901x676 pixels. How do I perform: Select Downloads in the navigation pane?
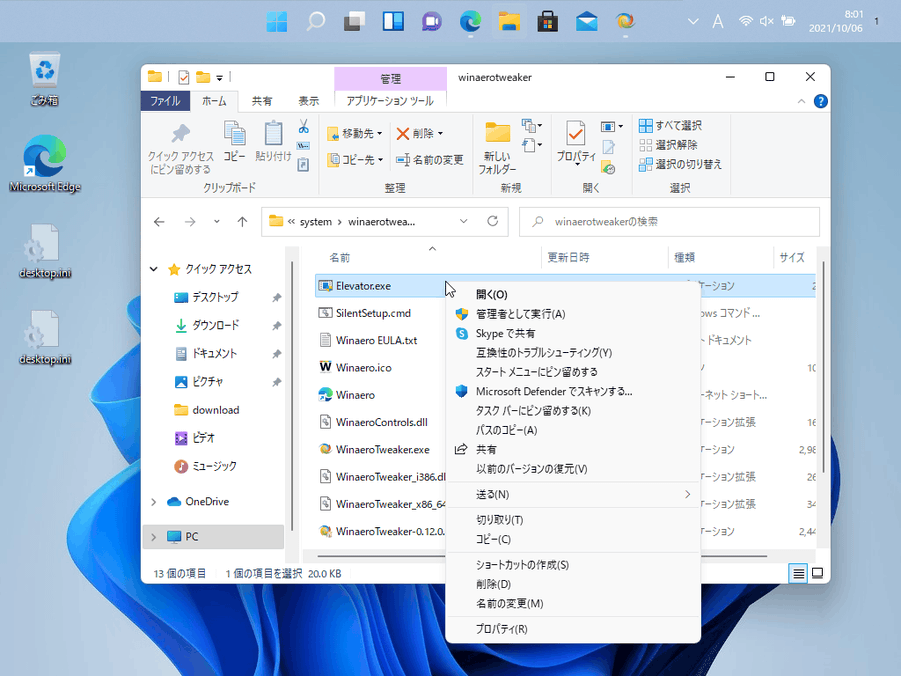pos(215,325)
